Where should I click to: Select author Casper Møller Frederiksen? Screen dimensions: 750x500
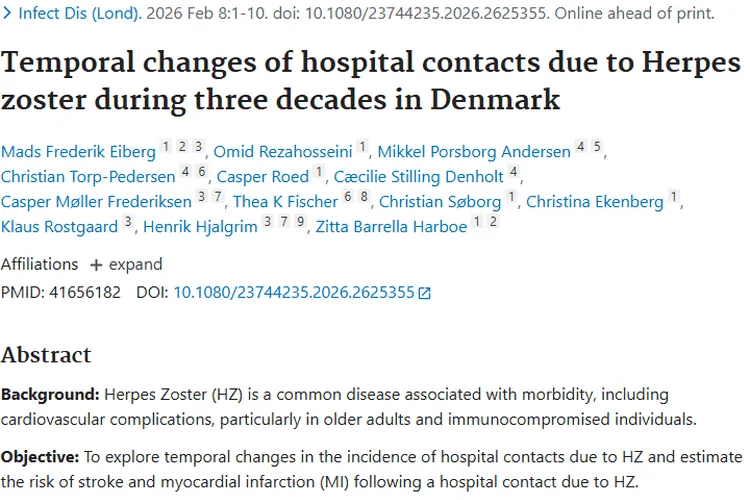click(96, 202)
